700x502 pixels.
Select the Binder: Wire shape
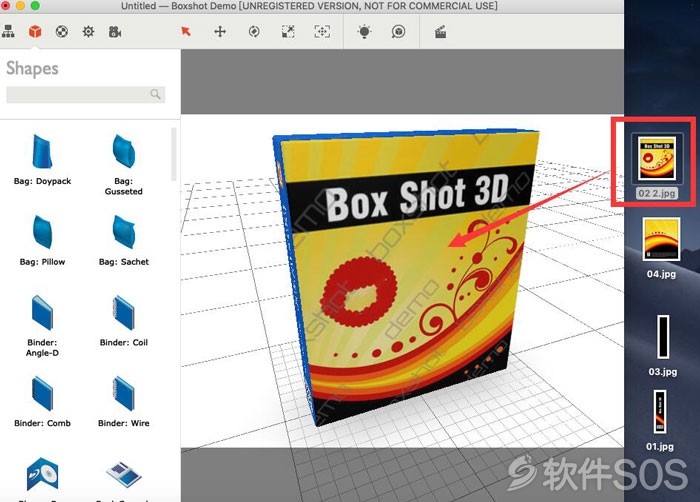click(x=124, y=402)
